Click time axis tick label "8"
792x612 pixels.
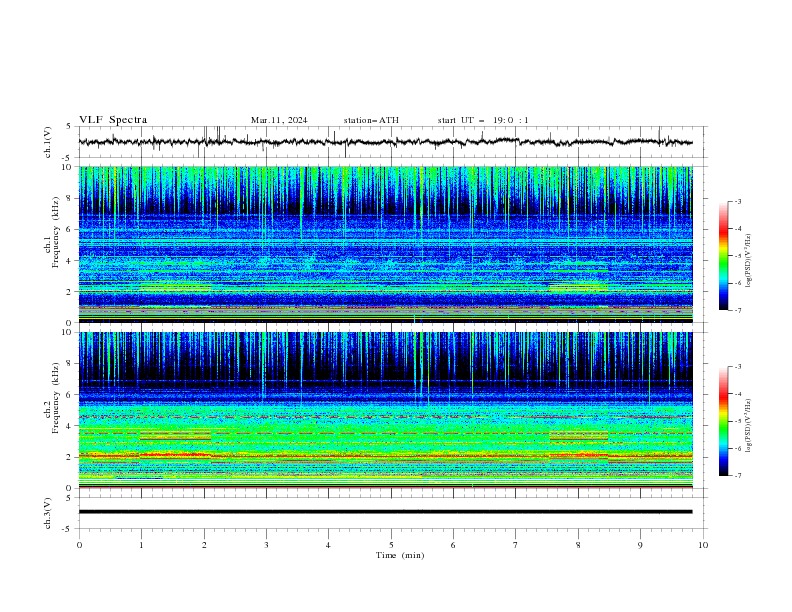(578, 545)
